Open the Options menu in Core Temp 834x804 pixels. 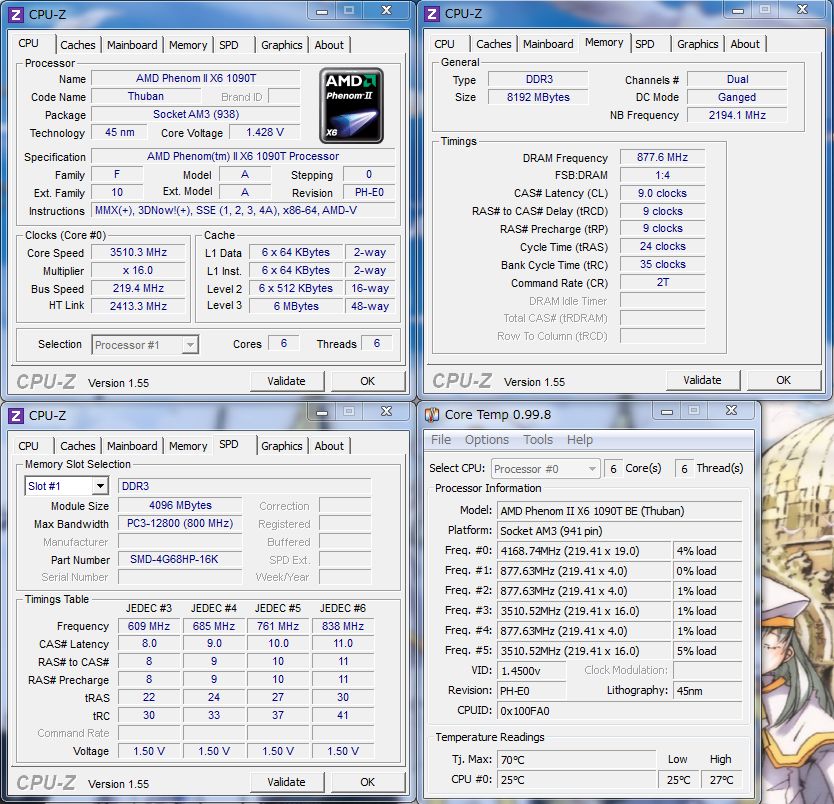(487, 440)
